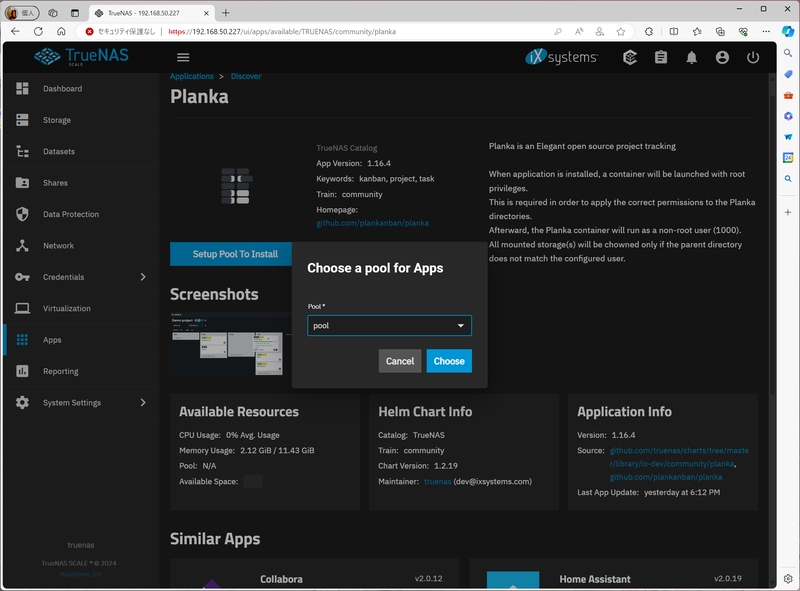Open the Reporting chart icon
The height and width of the screenshot is (591, 800).
point(22,371)
